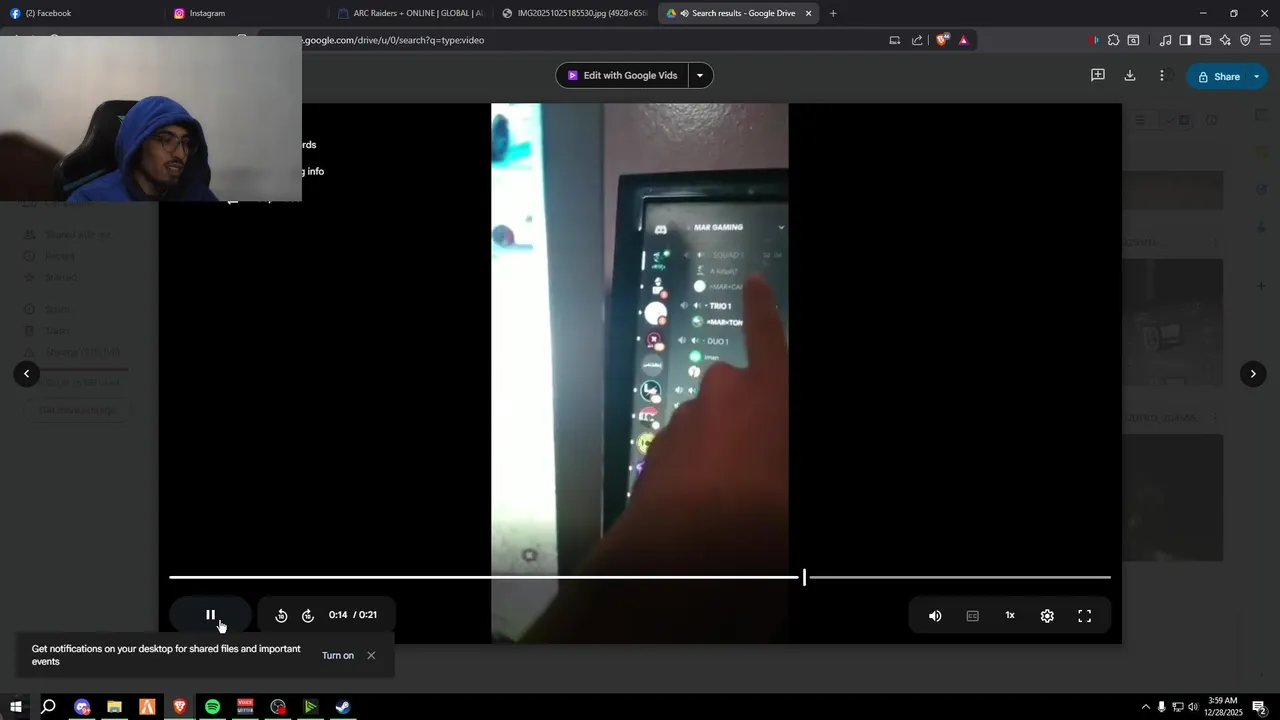Open Brave browser in taskbar
Viewport: 1280px width, 720px height.
point(180,707)
